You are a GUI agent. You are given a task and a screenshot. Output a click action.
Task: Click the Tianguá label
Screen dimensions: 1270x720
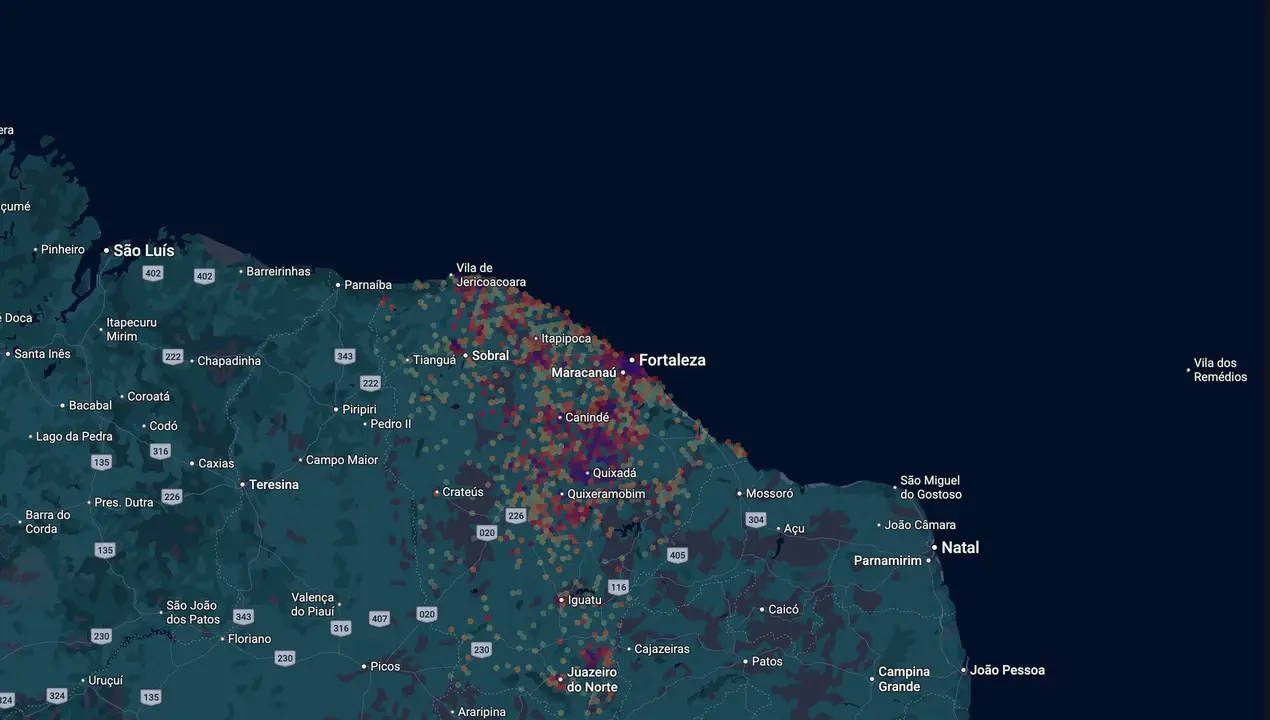click(434, 360)
